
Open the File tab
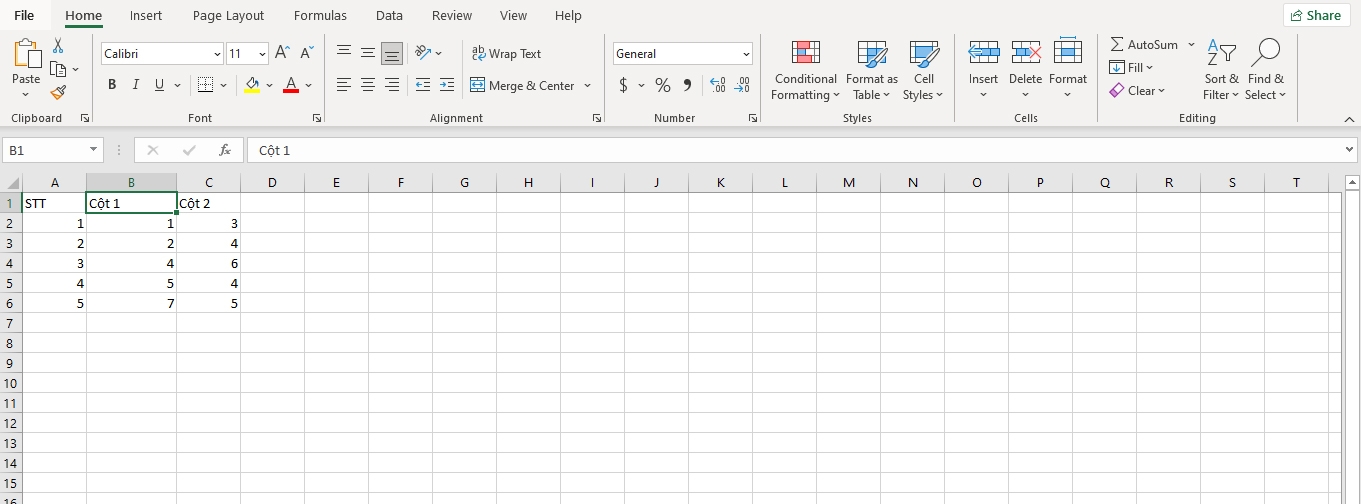[x=24, y=15]
